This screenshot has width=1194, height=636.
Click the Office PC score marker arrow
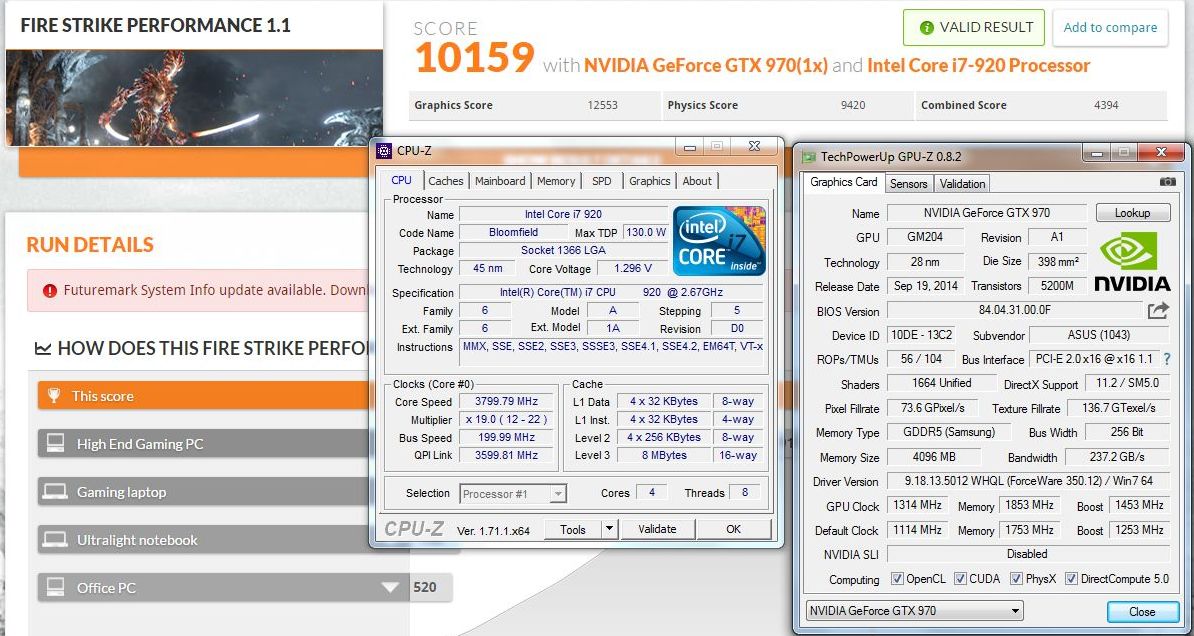point(390,587)
